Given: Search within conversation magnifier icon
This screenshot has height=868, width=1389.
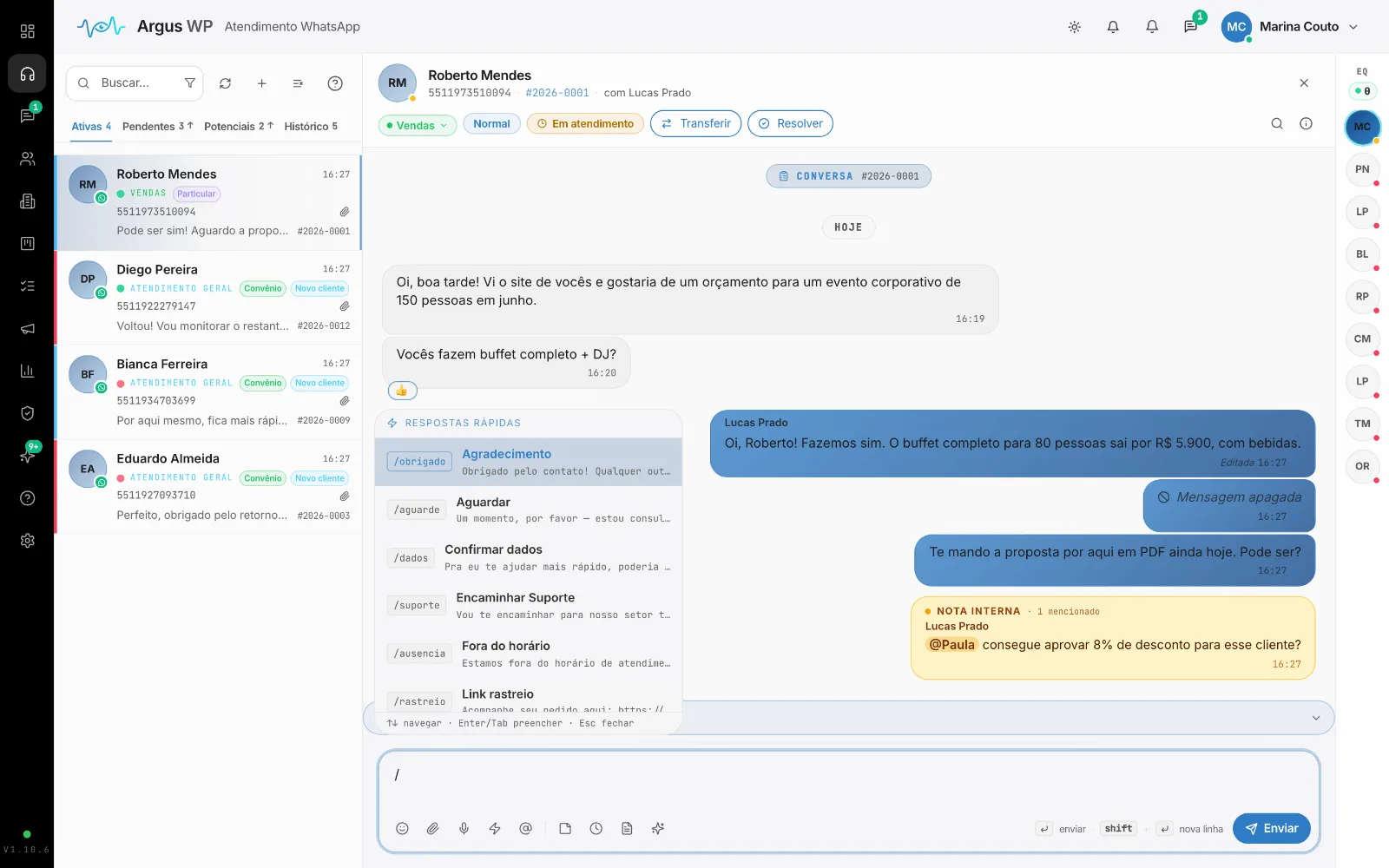Looking at the screenshot, I should [1277, 123].
